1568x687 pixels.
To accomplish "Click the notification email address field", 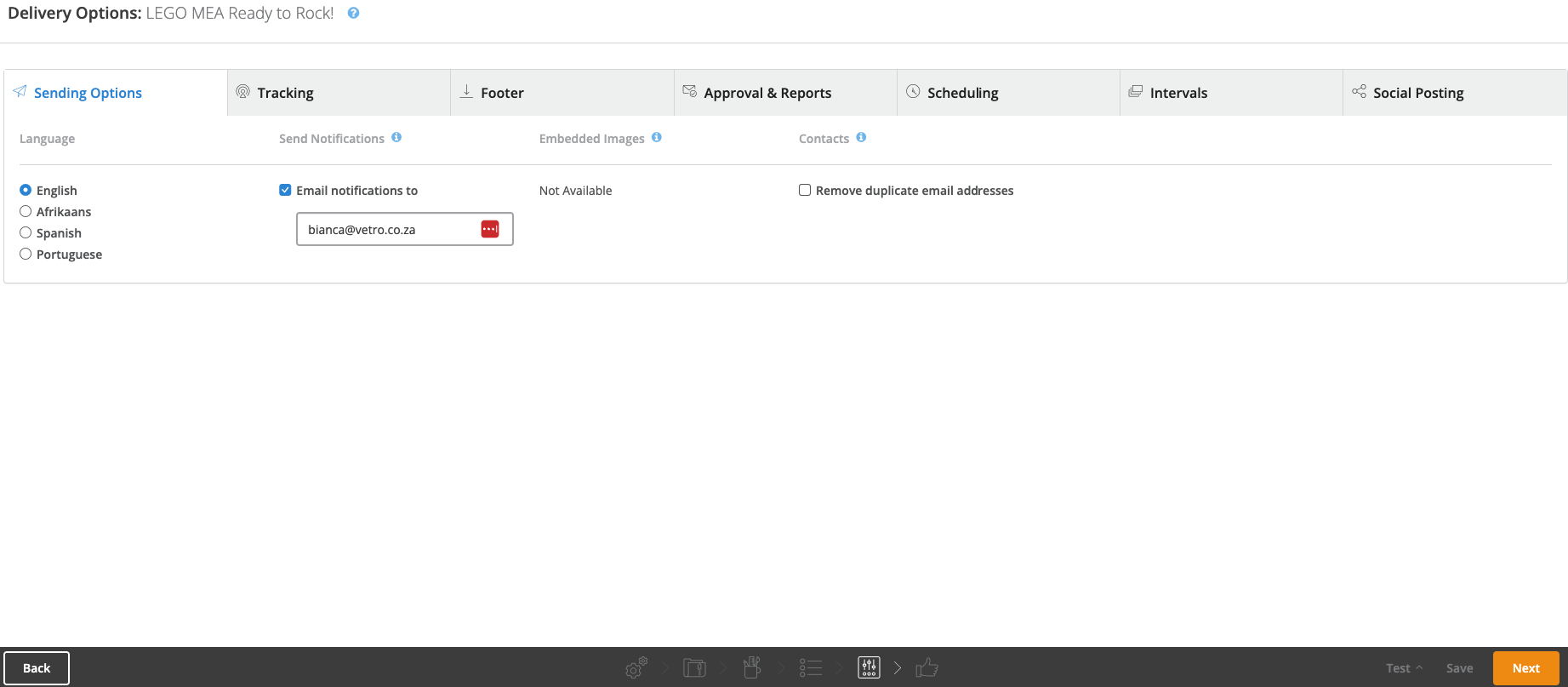I will tap(387, 230).
